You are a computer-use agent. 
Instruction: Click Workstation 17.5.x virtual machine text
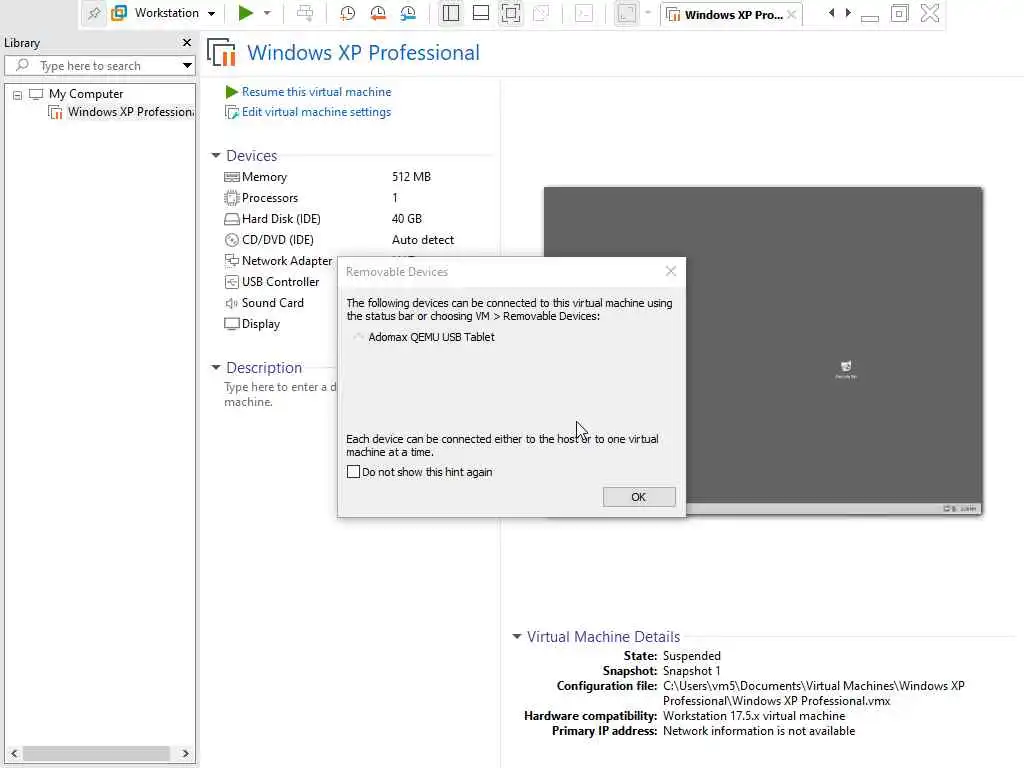tap(754, 716)
